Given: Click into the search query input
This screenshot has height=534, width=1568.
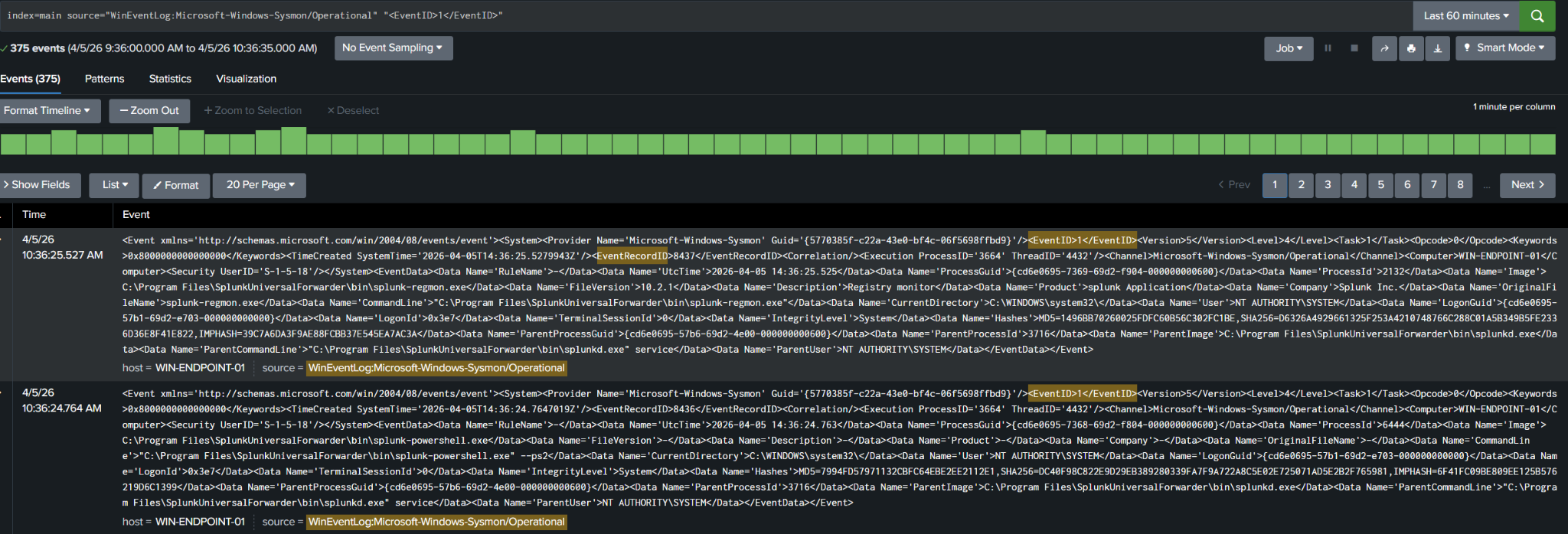Looking at the screenshot, I should [704, 15].
